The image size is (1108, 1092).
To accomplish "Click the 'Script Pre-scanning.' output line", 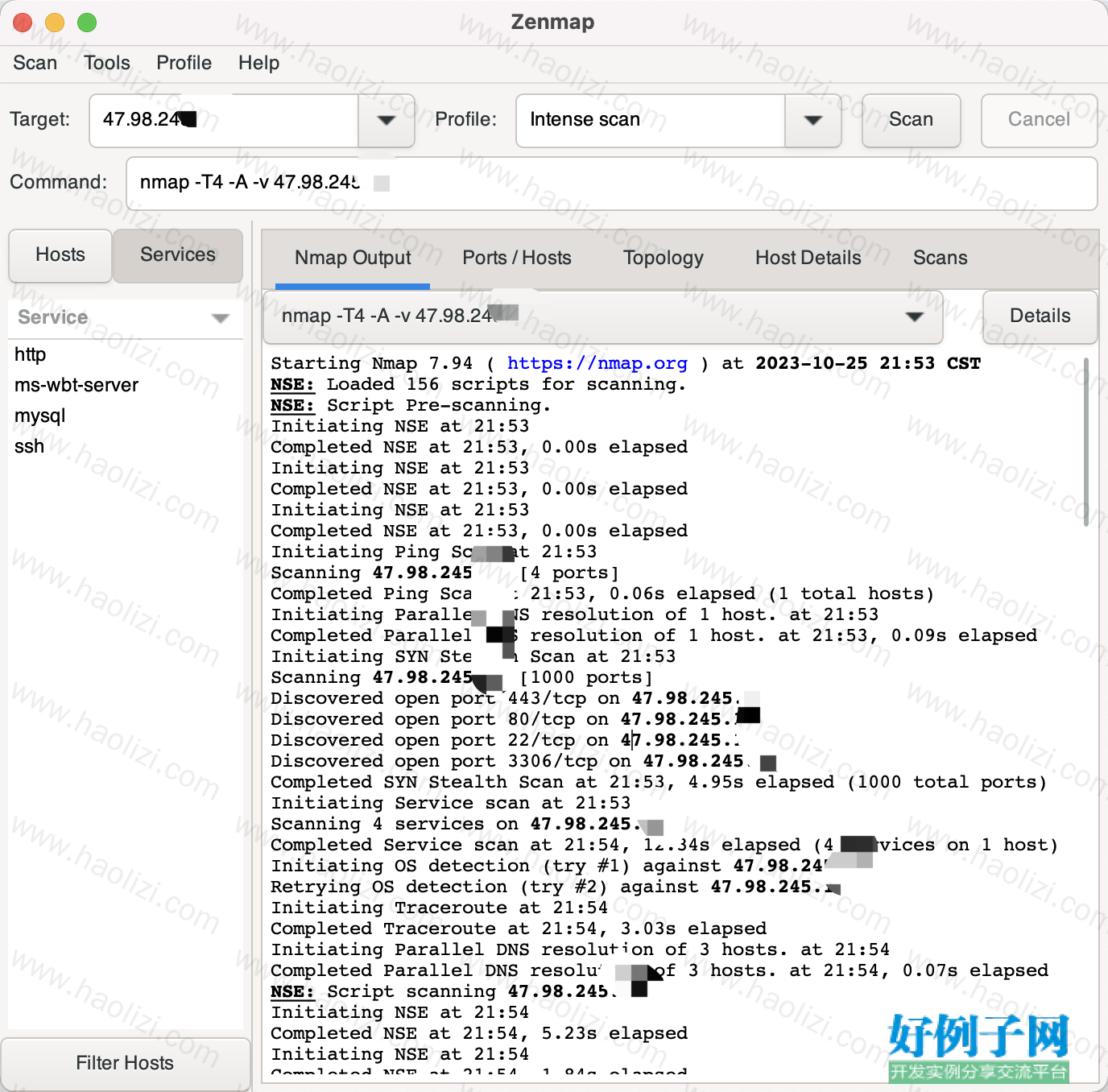I will (411, 405).
